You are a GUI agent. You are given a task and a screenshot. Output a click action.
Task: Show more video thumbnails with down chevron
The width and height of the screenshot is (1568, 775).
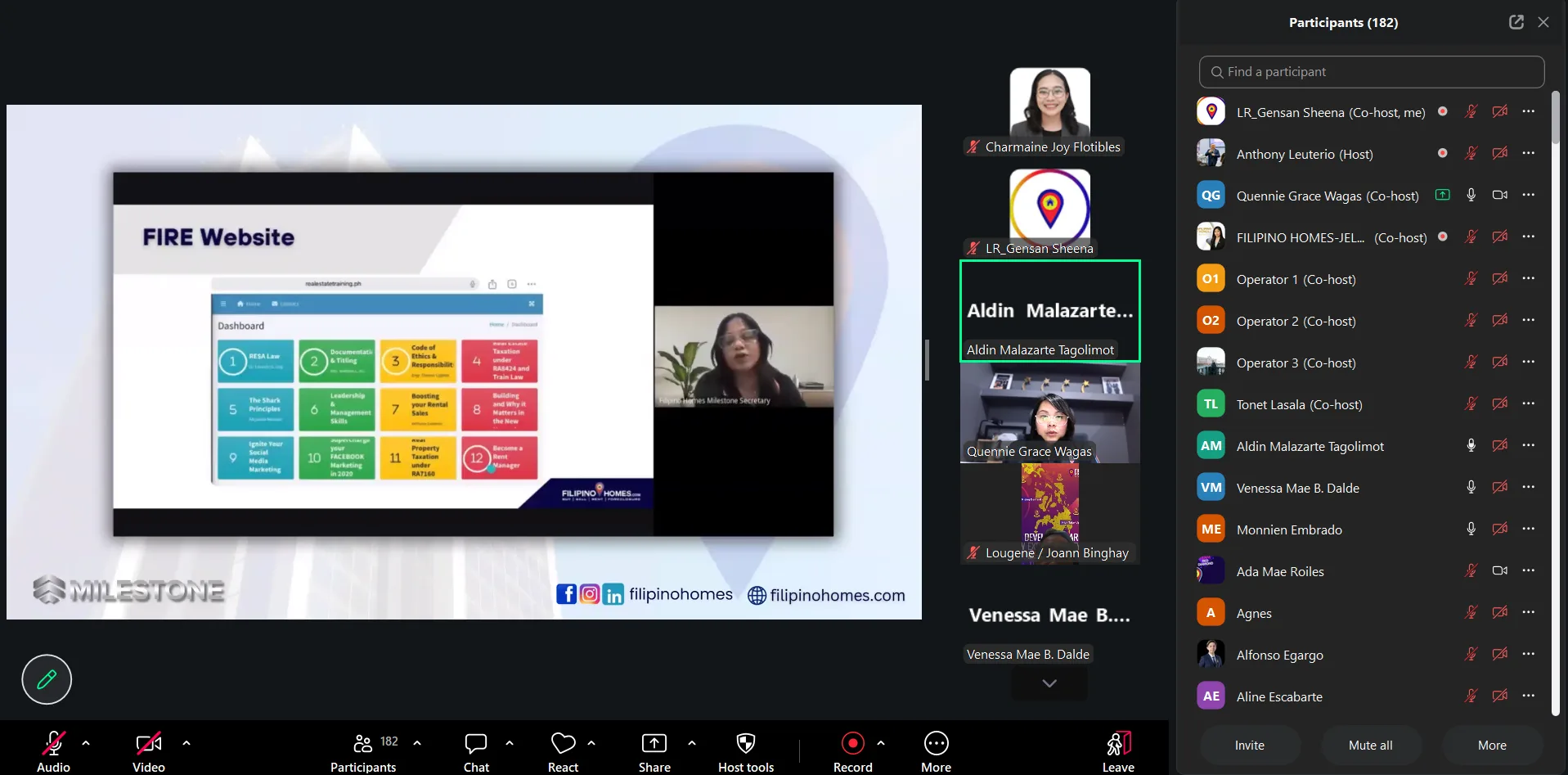[x=1049, y=683]
